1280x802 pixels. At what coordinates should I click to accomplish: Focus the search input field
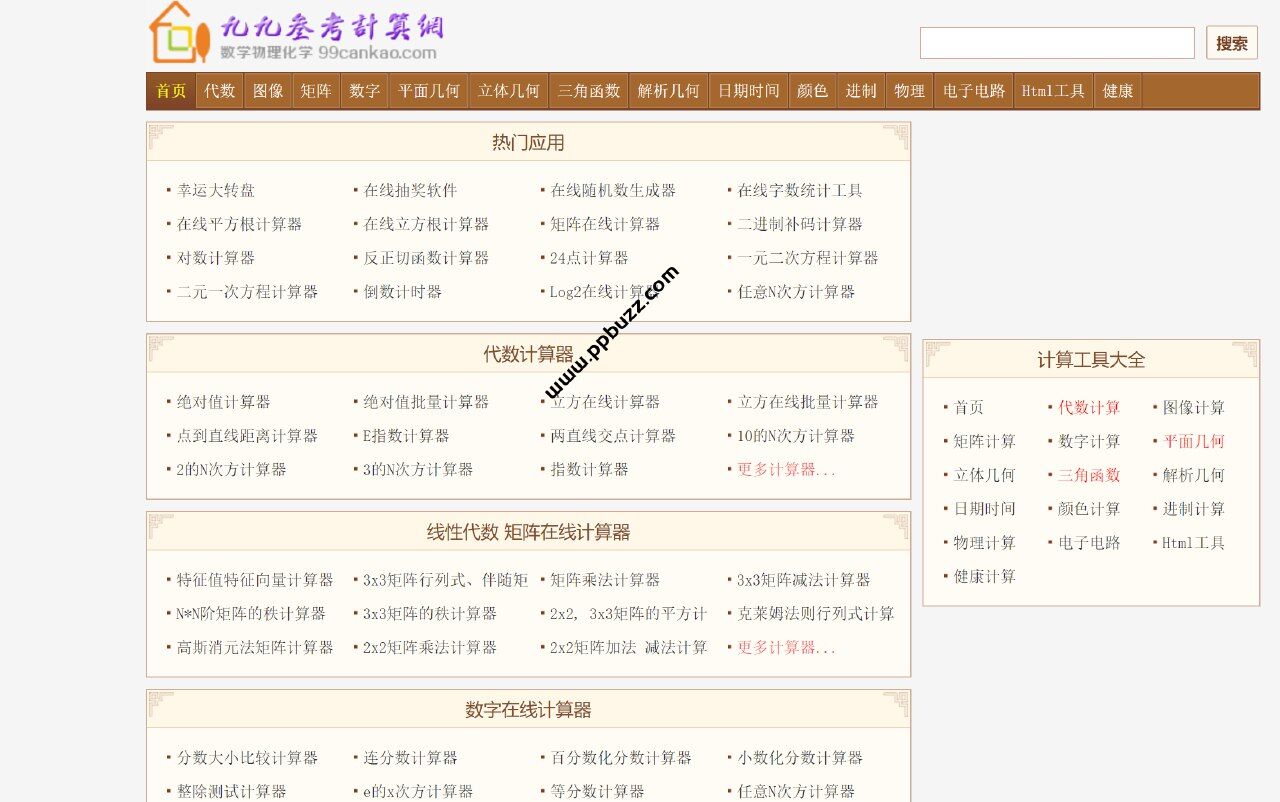pos(1057,43)
